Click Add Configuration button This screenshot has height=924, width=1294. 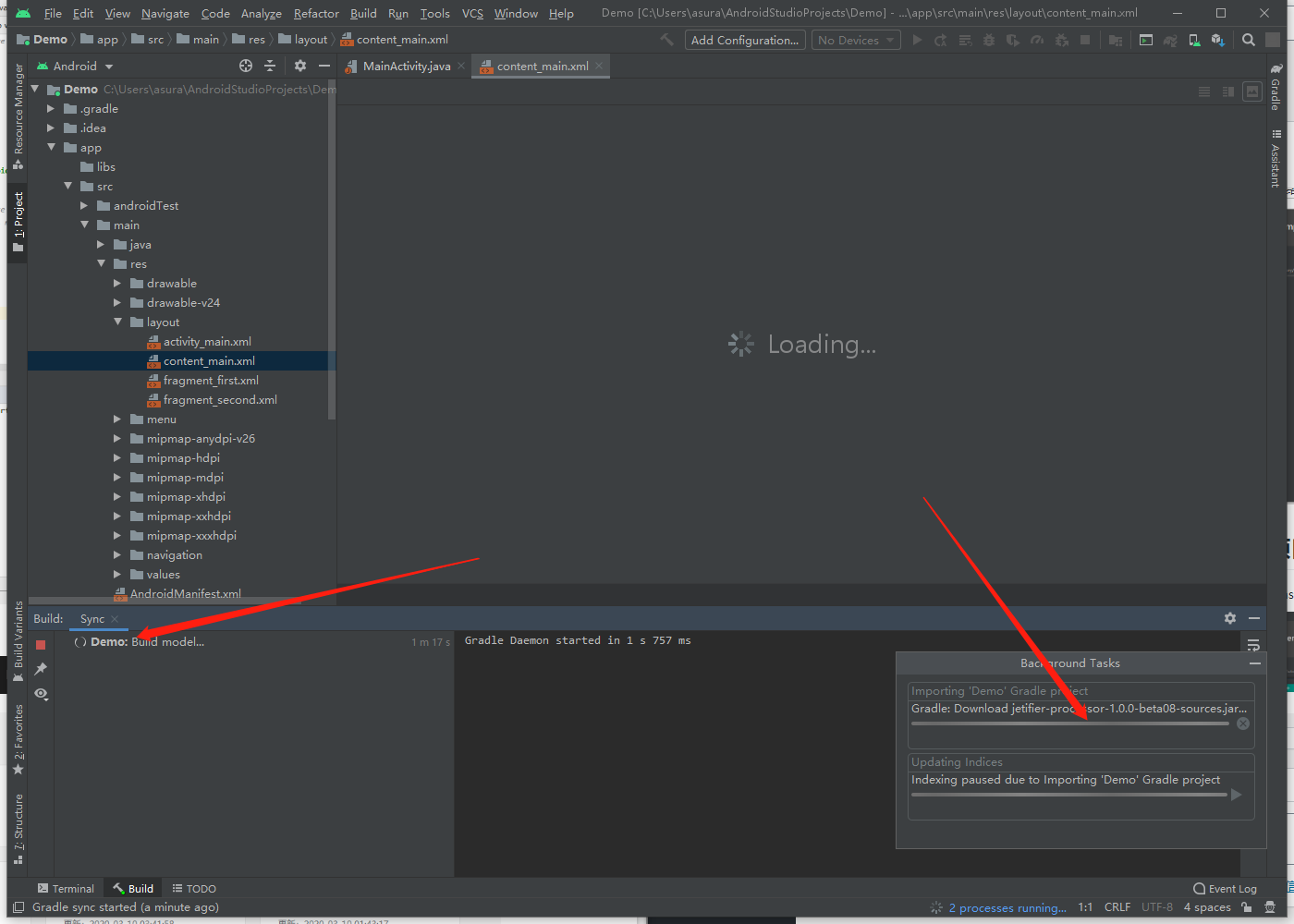tap(744, 41)
